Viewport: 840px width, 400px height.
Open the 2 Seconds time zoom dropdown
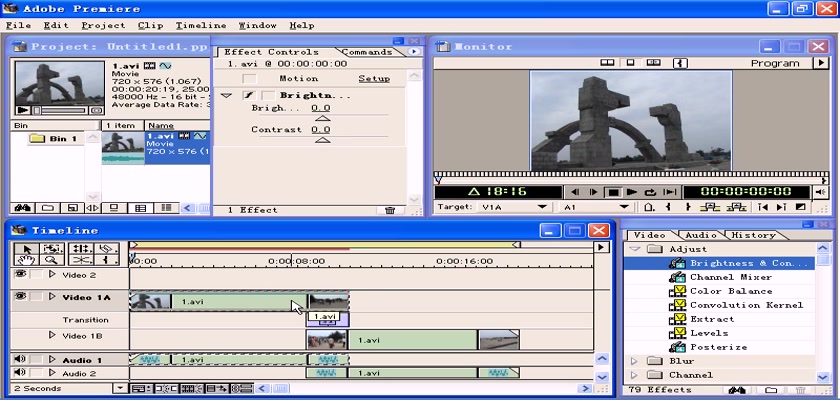click(122, 388)
